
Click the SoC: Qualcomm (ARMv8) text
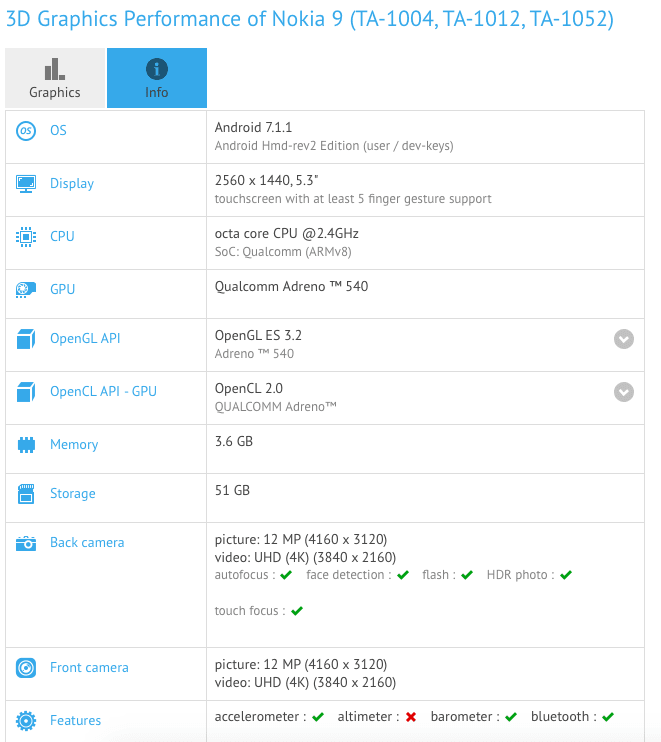point(283,252)
